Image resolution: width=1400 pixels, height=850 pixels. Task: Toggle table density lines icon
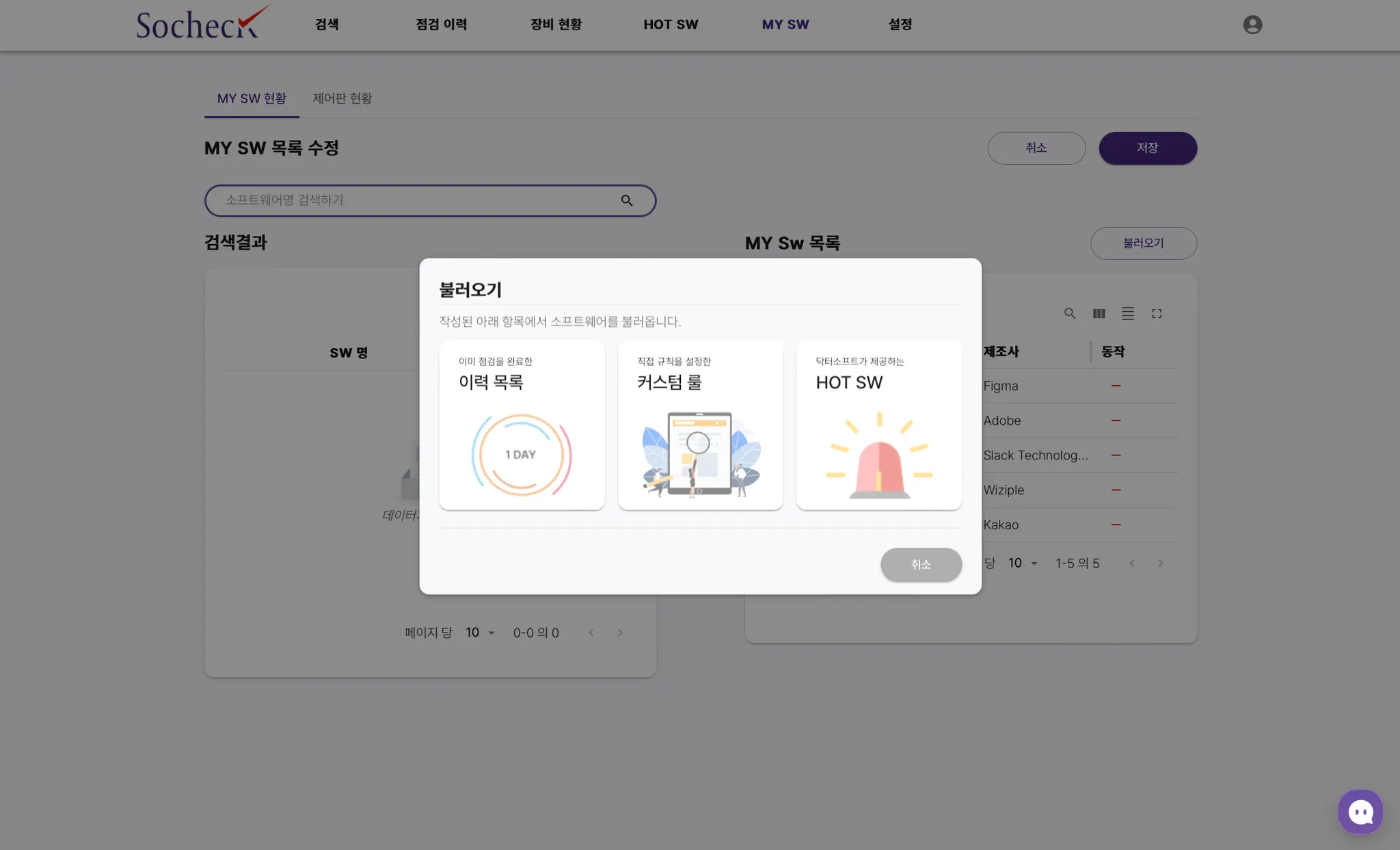click(x=1127, y=313)
